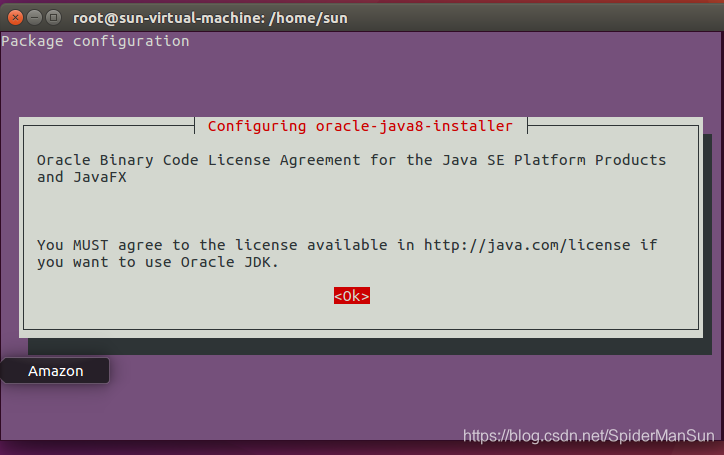Click the 'Package configuration' header text
724x455 pixels.
[x=95, y=41]
